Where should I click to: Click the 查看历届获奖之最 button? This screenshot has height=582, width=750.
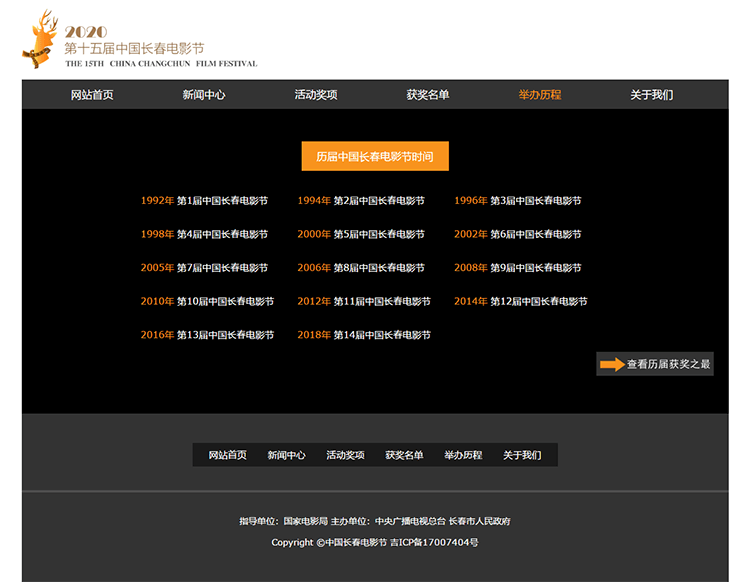pyautogui.click(x=655, y=364)
